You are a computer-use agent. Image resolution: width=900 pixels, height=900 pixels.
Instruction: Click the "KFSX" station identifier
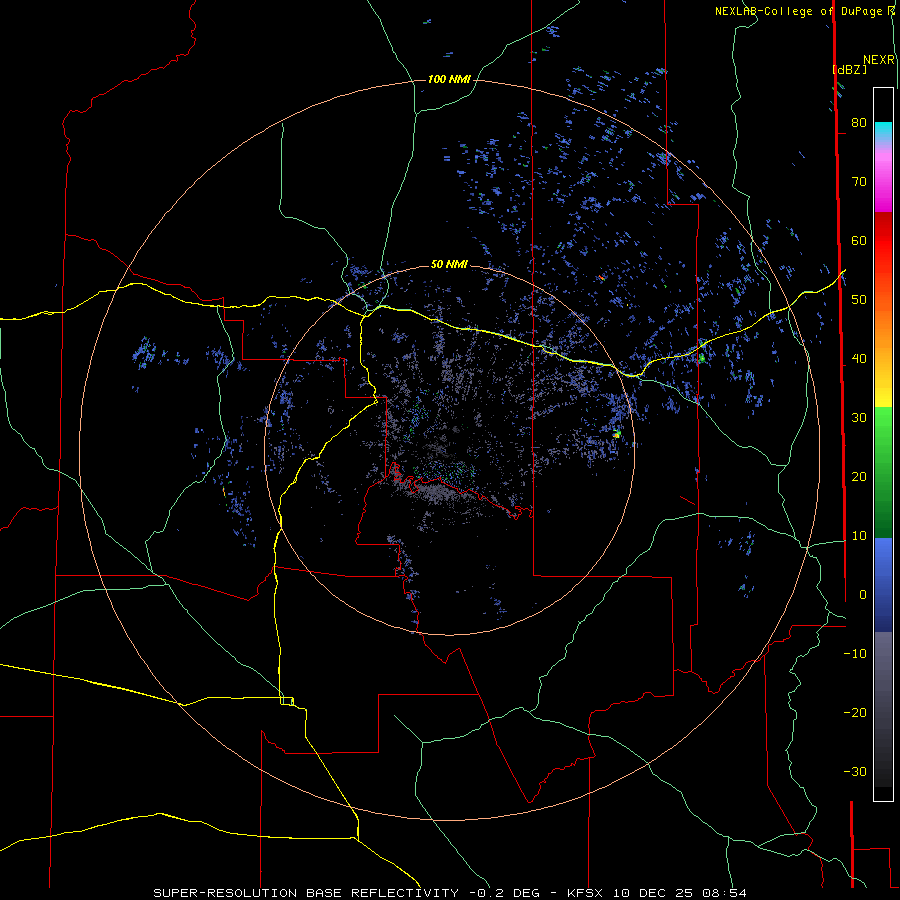click(584, 893)
